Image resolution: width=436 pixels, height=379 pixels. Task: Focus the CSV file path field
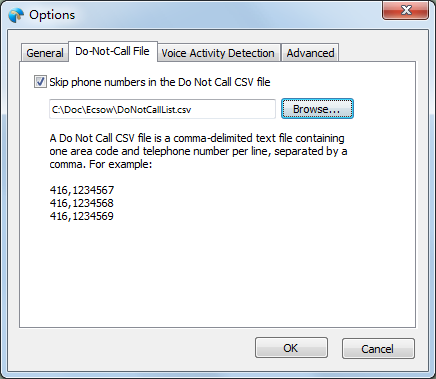tap(162, 109)
